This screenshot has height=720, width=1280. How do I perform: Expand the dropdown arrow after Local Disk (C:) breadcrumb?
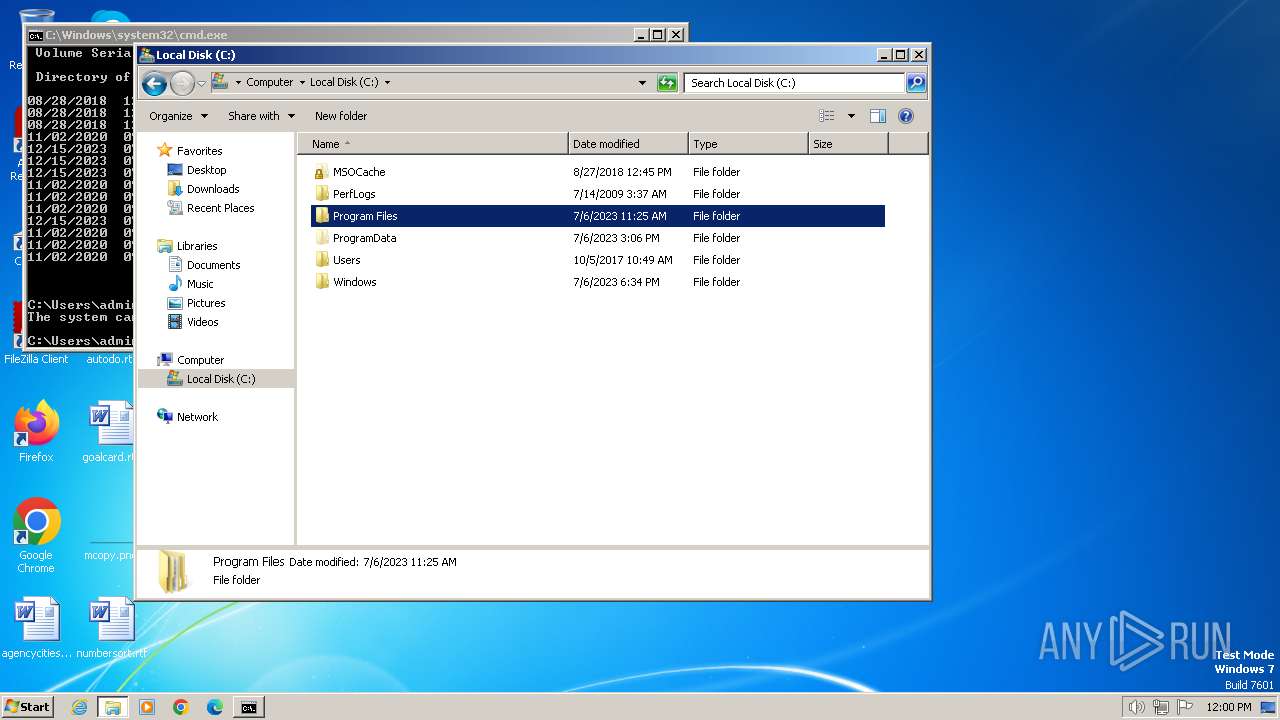387,83
